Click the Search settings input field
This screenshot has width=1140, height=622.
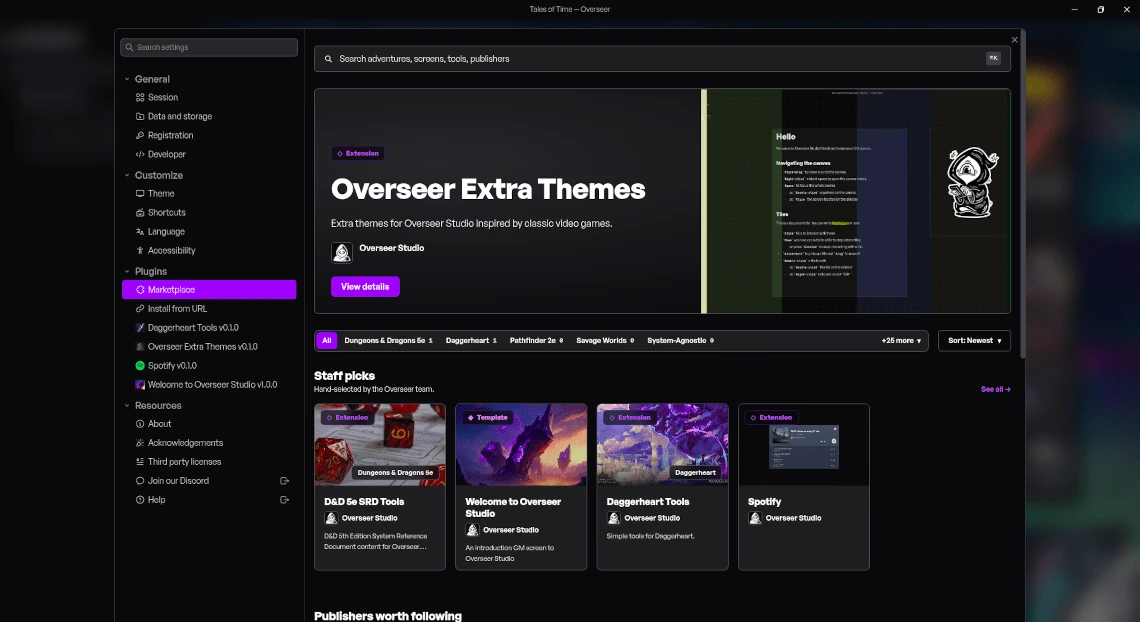pyautogui.click(x=209, y=47)
